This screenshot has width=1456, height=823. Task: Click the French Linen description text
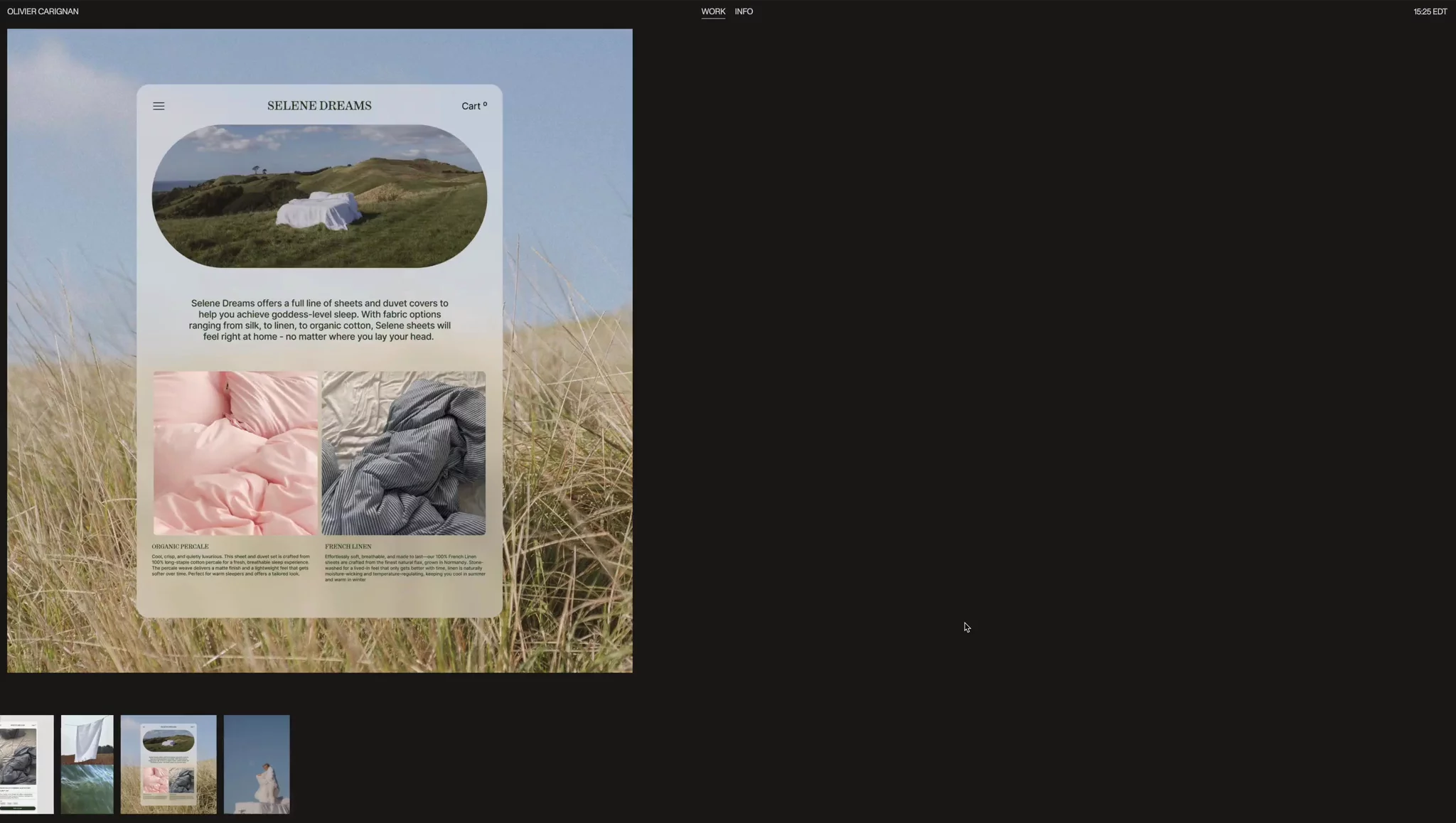tap(405, 568)
